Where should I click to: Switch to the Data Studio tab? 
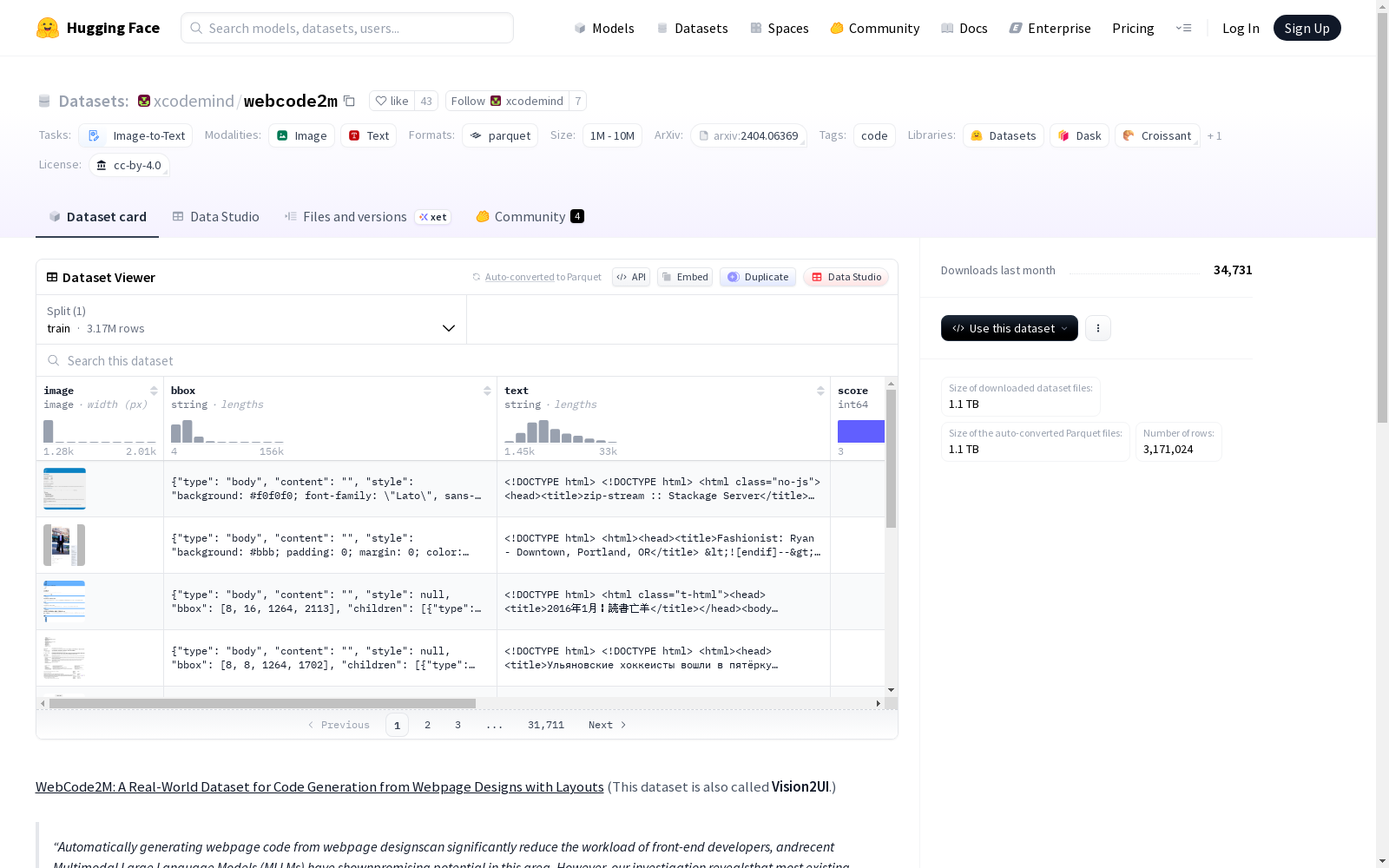216,217
